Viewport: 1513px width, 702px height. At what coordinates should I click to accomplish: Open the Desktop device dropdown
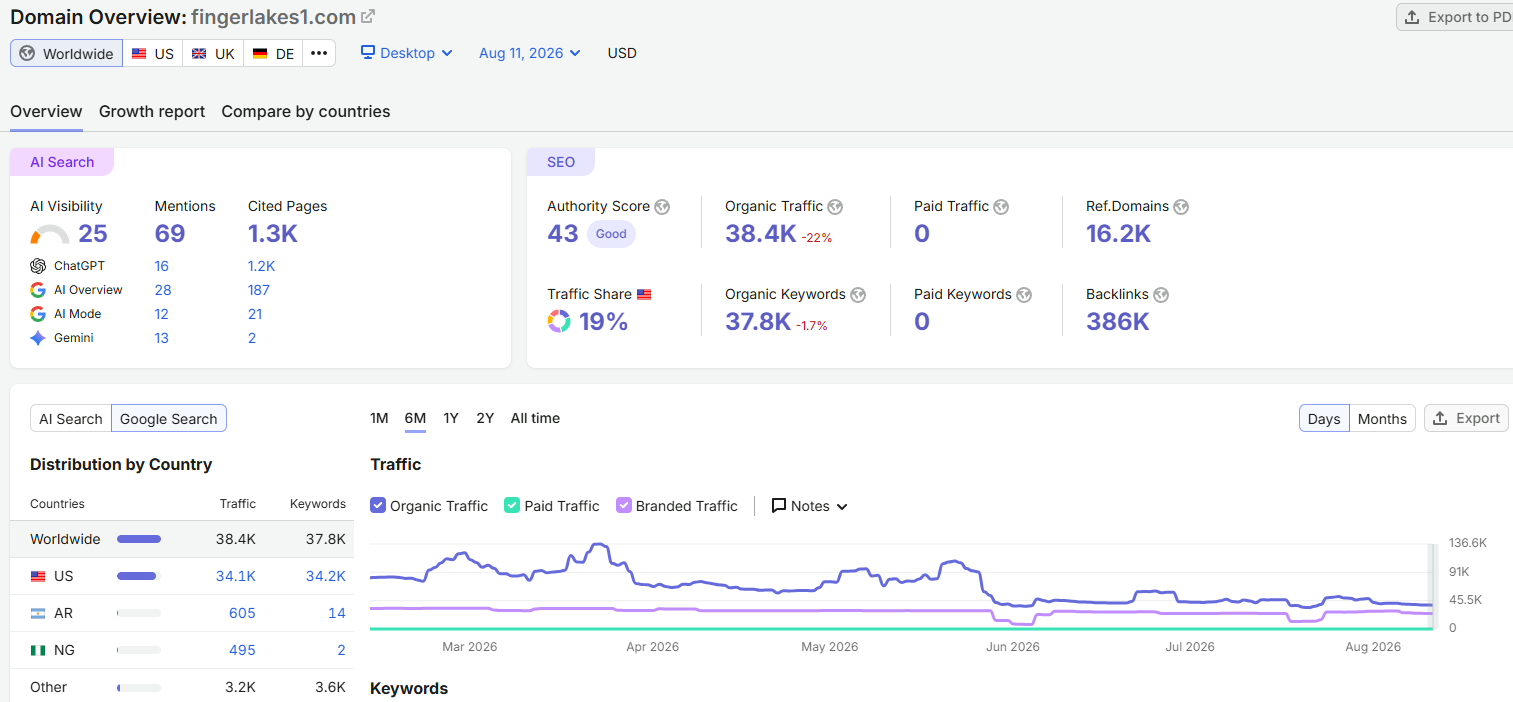point(407,53)
